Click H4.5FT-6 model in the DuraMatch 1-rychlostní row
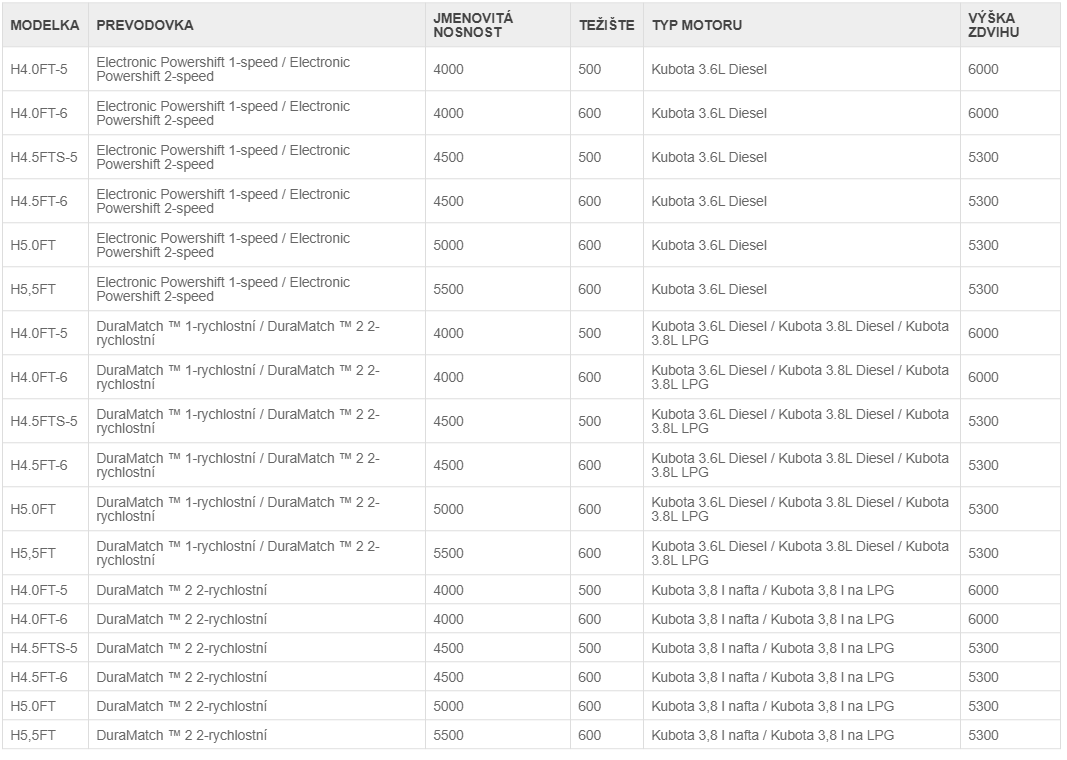Viewport: 1067px width, 760px height. point(39,465)
